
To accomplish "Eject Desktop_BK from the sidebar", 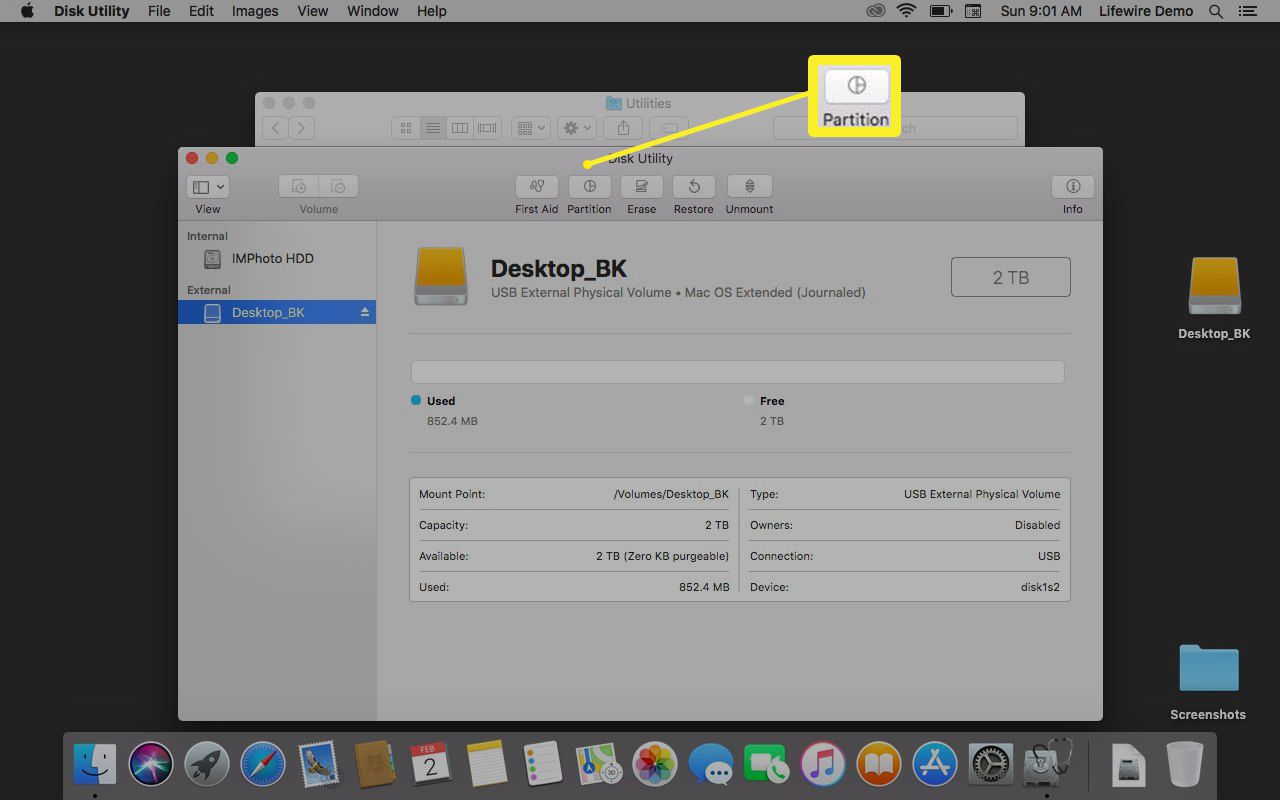I will point(365,313).
